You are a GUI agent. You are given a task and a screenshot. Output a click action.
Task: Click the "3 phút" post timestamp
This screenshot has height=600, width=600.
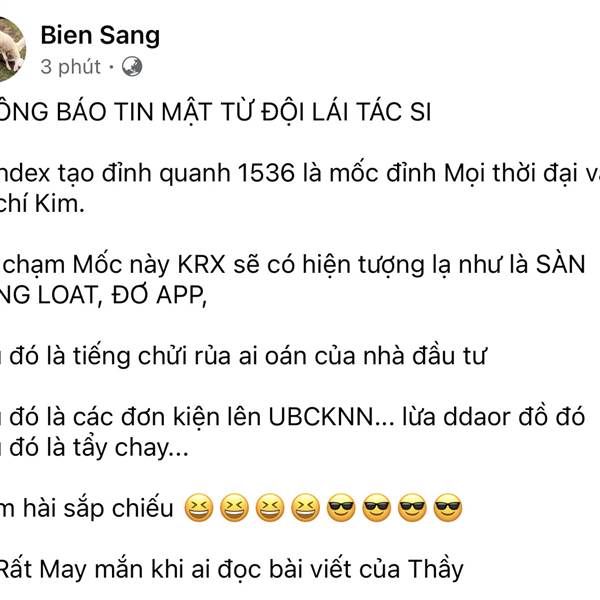tap(70, 67)
